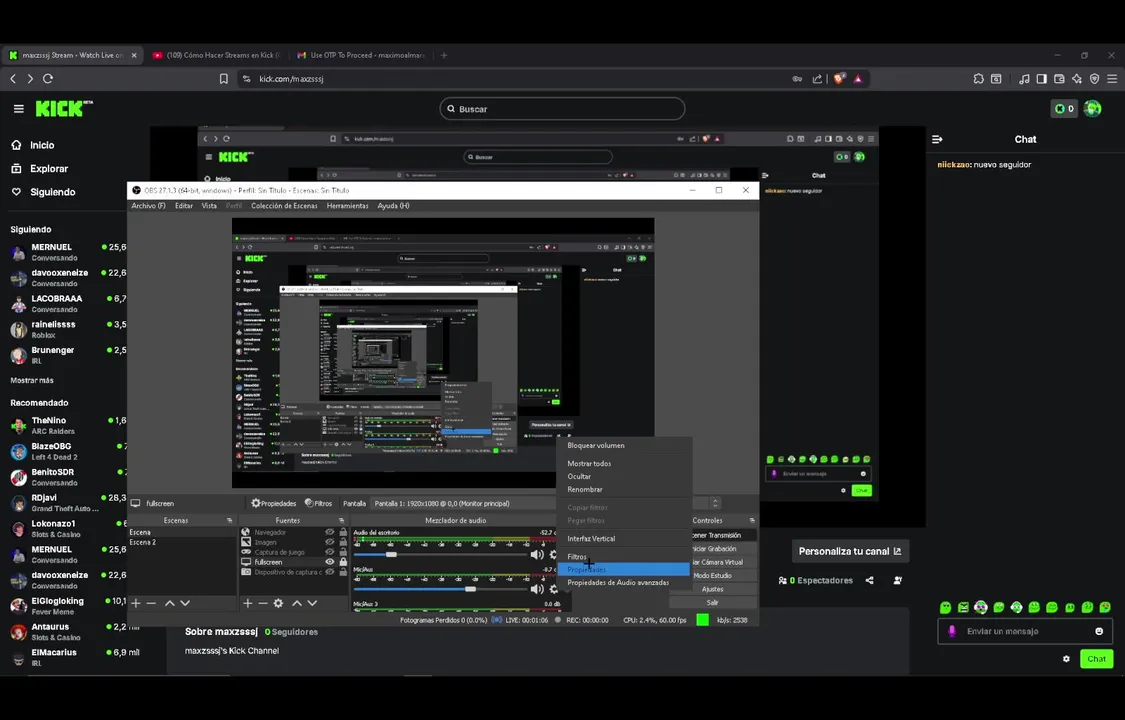Reload the page with the browser refresh icon
Viewport: 1125px width, 720px height.
[48, 79]
